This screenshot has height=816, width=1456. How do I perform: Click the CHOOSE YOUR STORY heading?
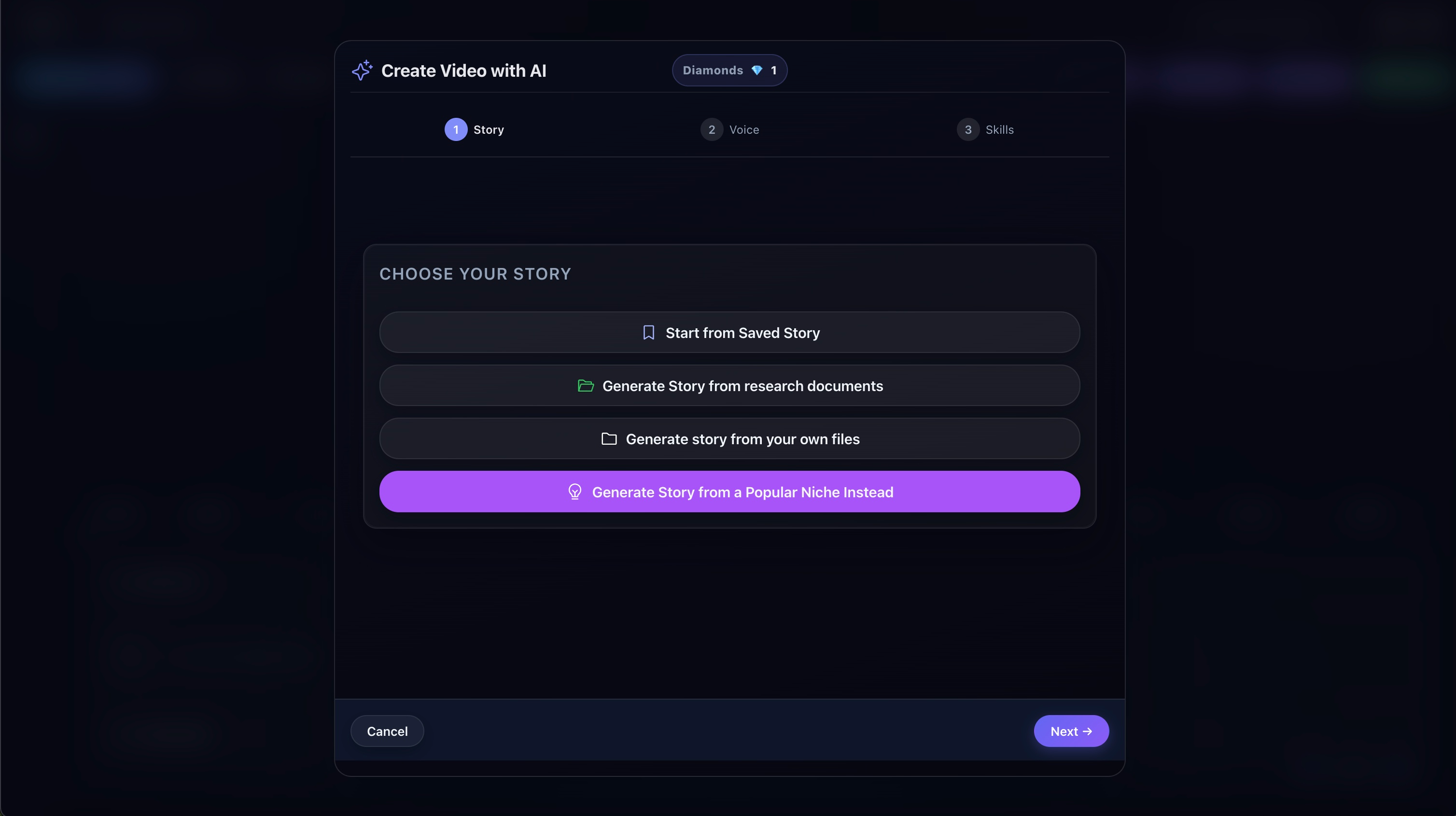[475, 274]
